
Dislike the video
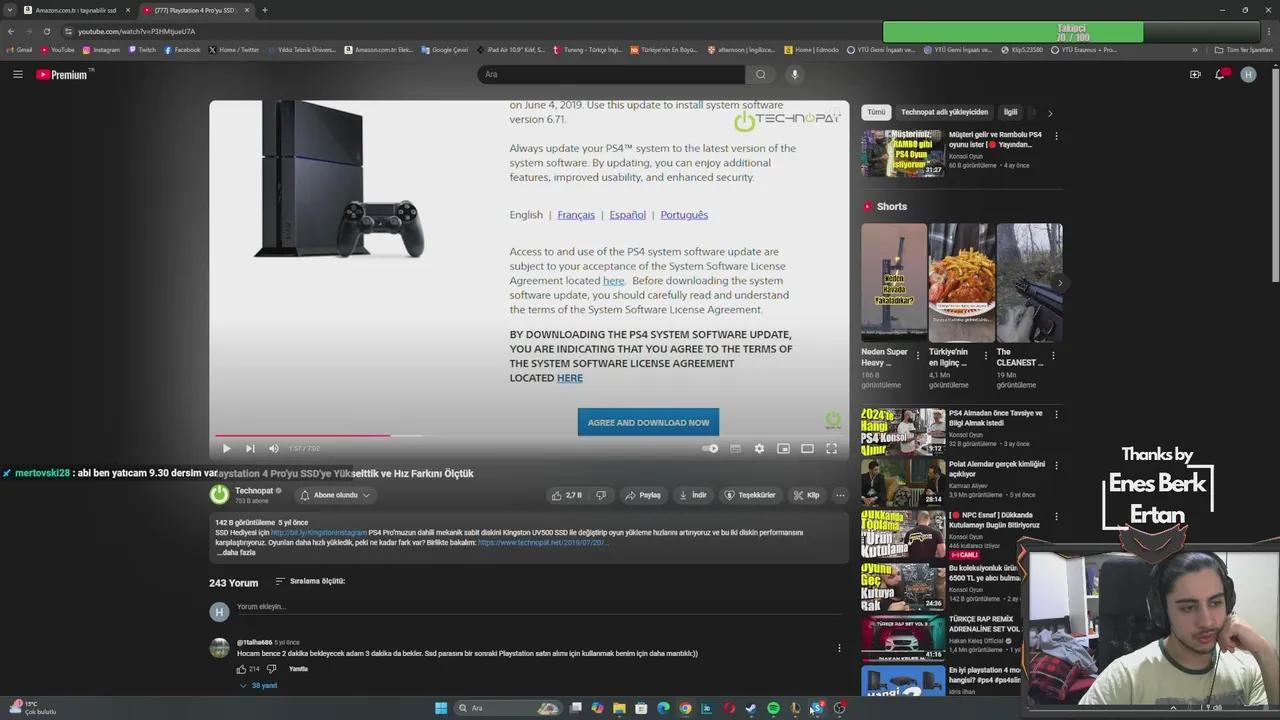[x=601, y=495]
